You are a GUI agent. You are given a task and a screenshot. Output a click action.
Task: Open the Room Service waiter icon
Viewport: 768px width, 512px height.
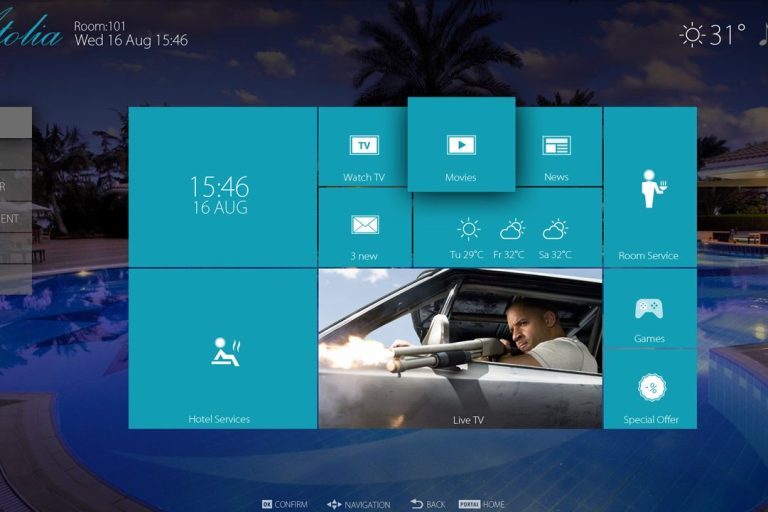[652, 189]
